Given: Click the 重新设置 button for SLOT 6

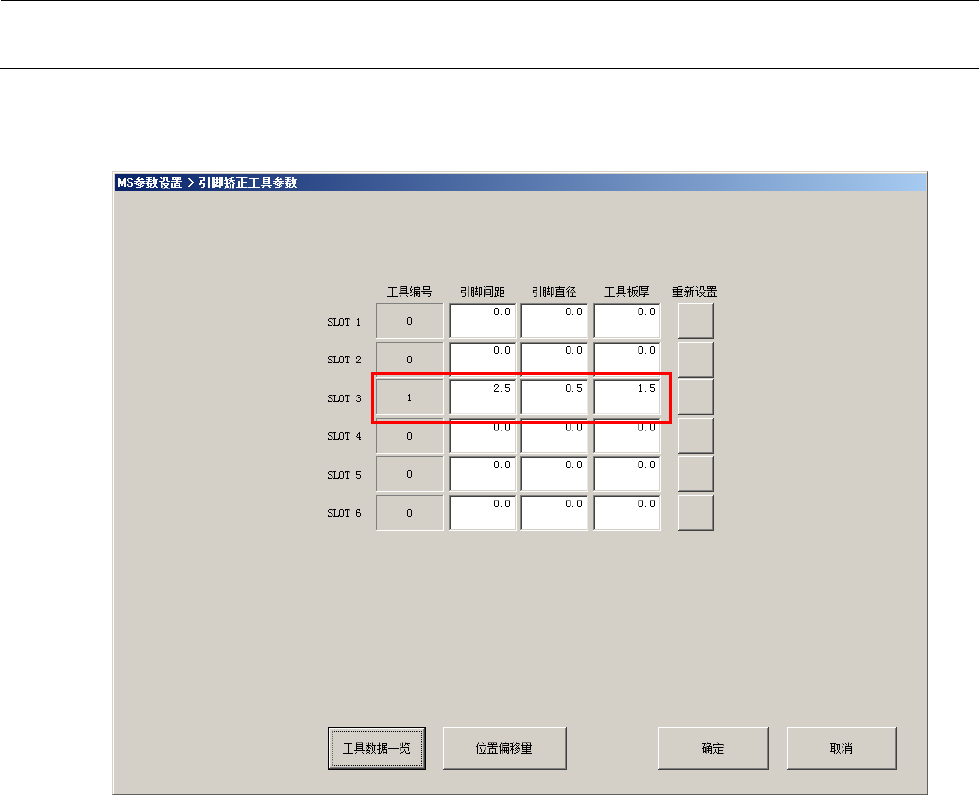Looking at the screenshot, I should [696, 513].
